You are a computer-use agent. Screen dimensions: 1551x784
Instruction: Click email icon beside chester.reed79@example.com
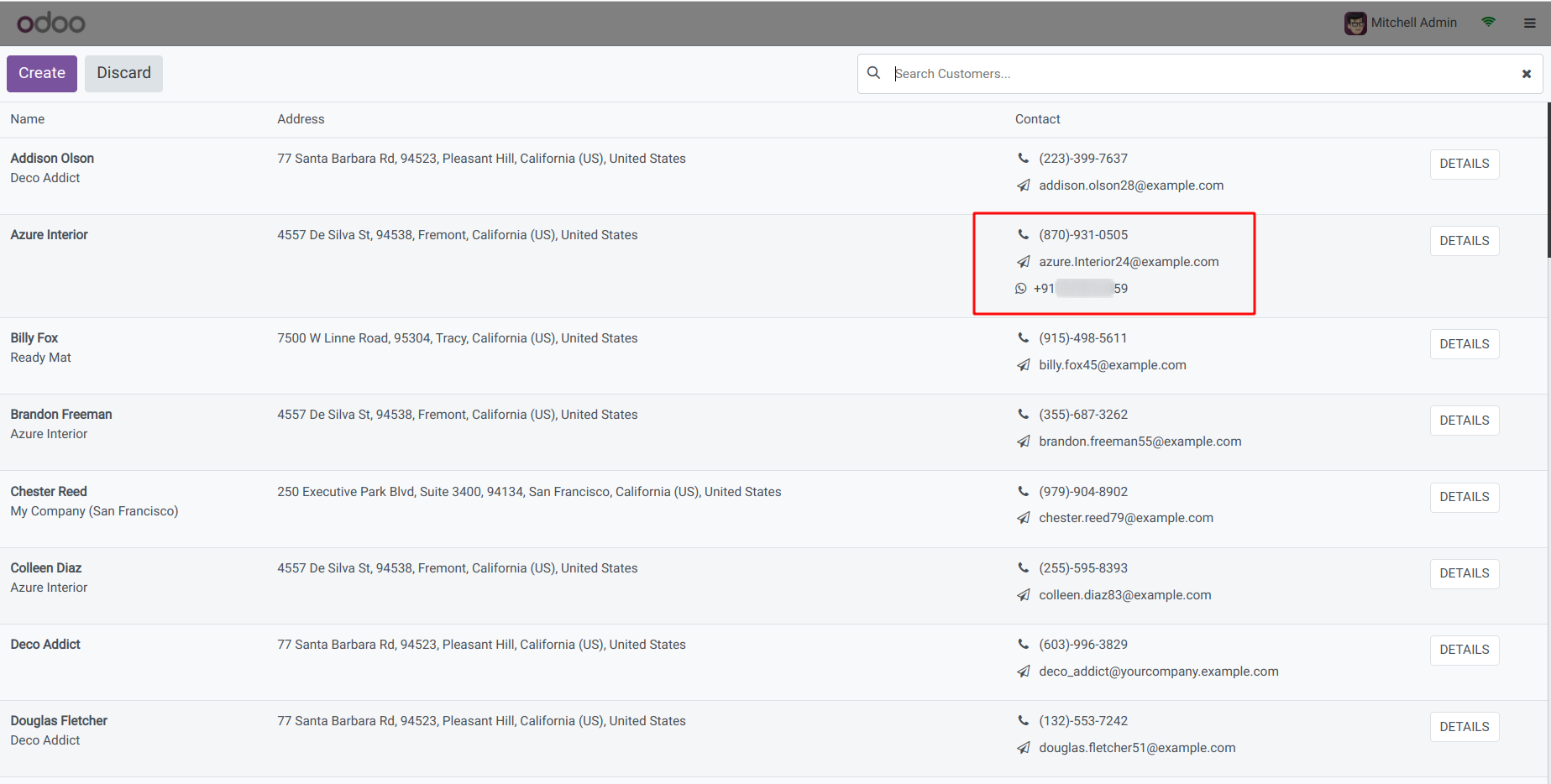[1023, 518]
